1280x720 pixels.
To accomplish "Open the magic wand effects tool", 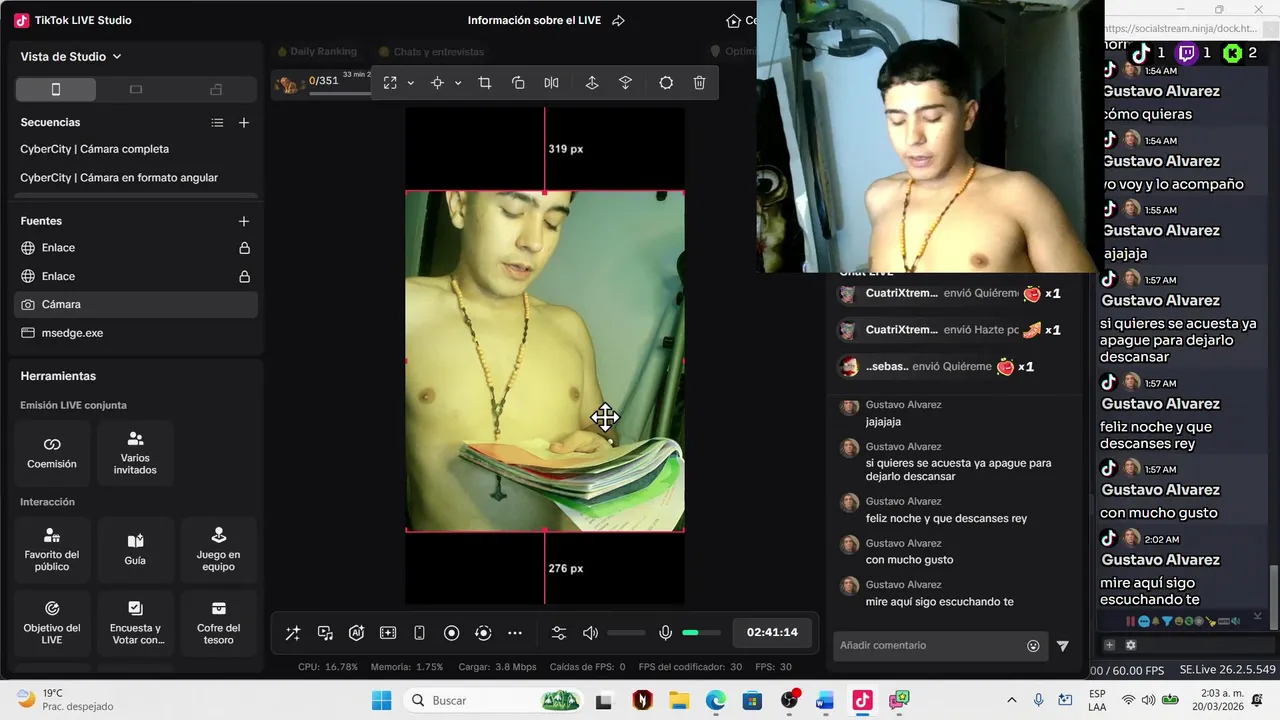I will pyautogui.click(x=292, y=633).
